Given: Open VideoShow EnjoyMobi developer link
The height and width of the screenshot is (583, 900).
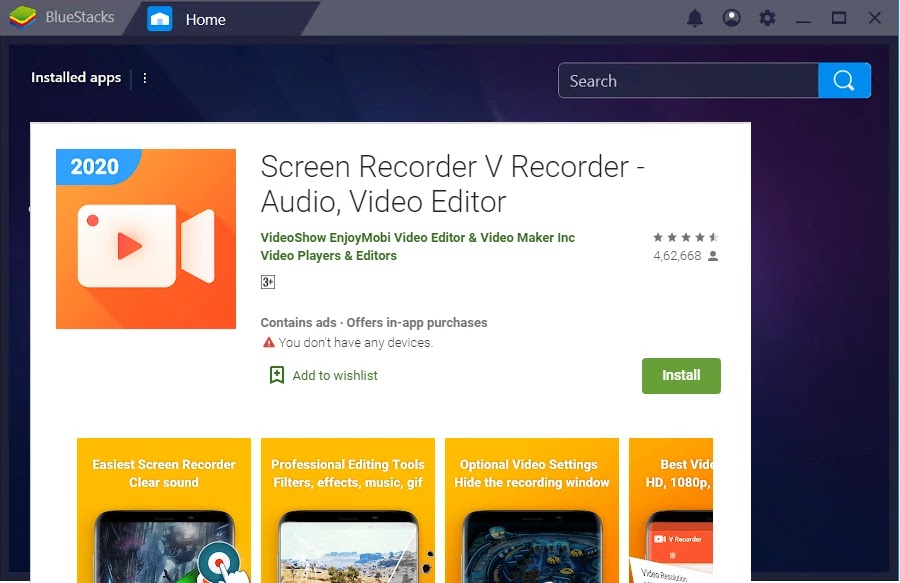Looking at the screenshot, I should coord(417,238).
